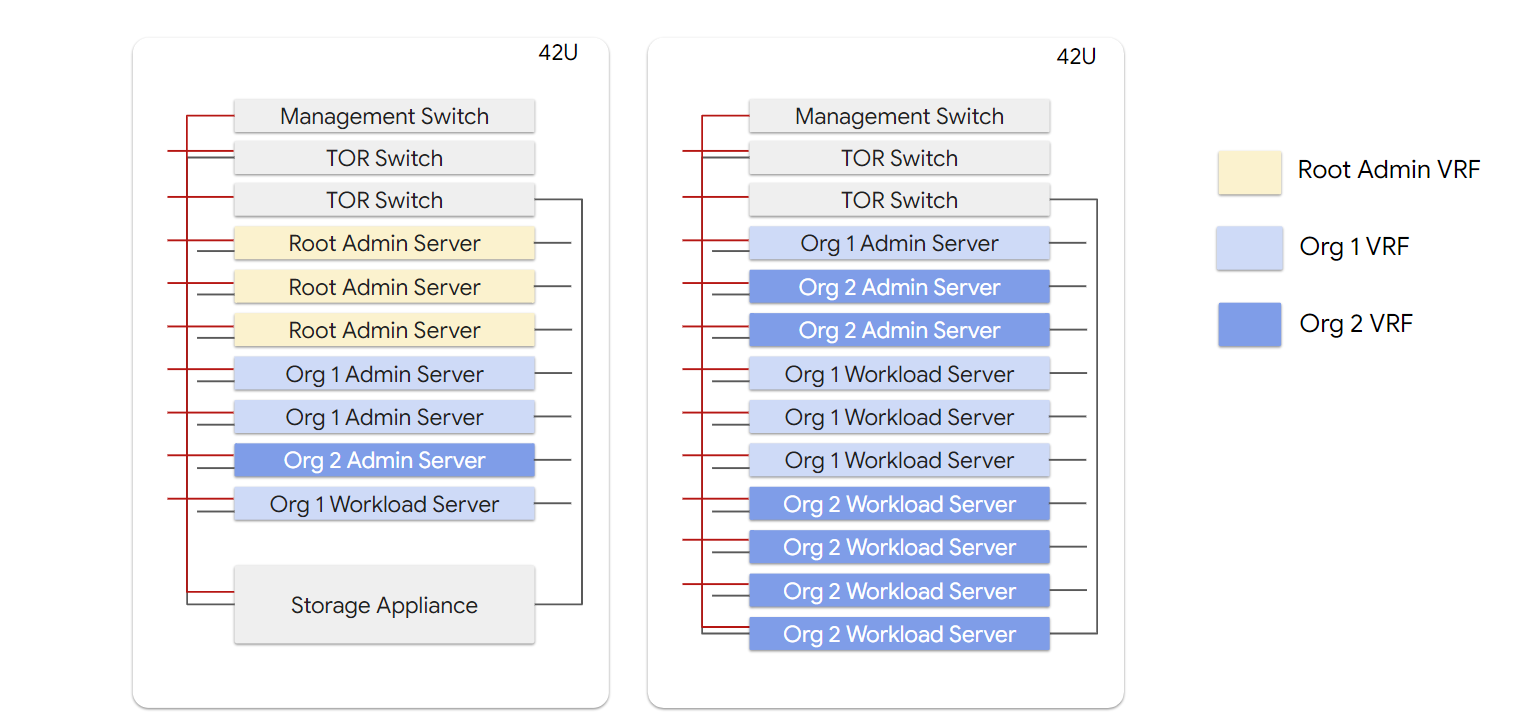Click the TOR Switch at top of left rack
This screenshot has width=1528, height=728.
(x=384, y=158)
